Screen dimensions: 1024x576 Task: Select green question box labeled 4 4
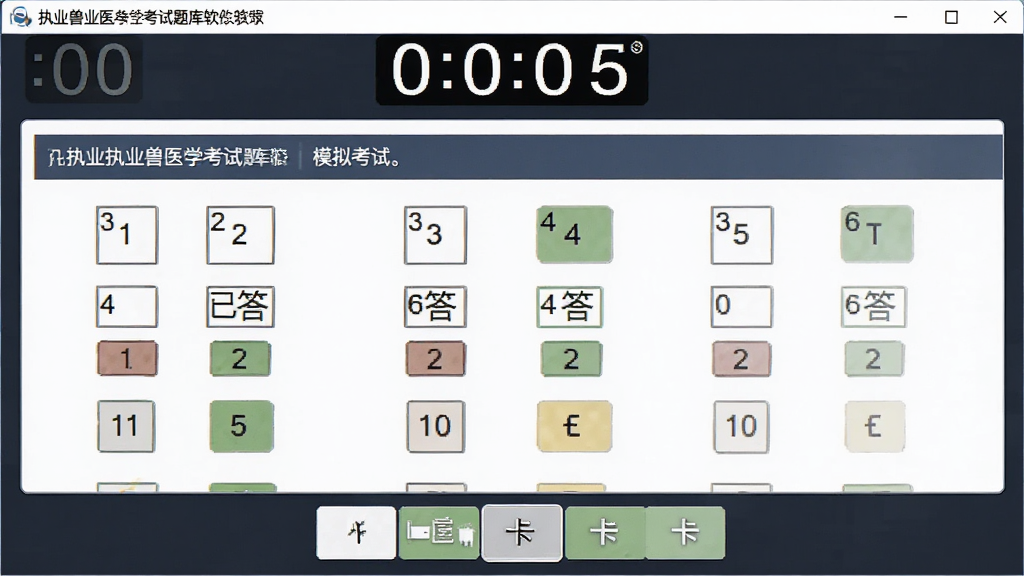coord(574,234)
